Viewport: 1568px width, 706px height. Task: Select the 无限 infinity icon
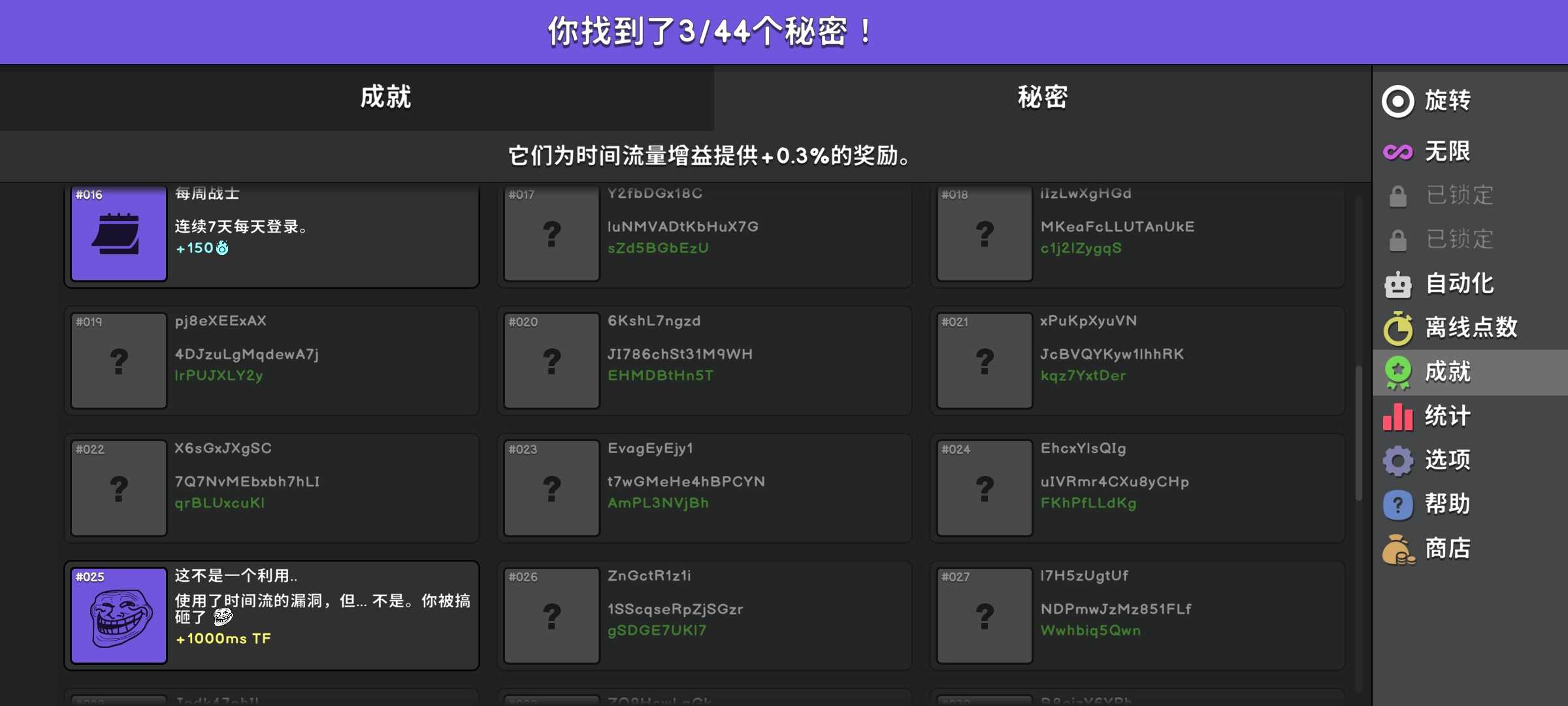pyautogui.click(x=1398, y=152)
